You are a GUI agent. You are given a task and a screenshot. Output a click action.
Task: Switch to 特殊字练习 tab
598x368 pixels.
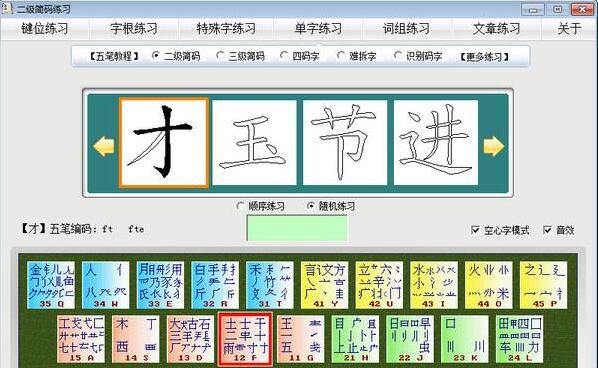226,29
